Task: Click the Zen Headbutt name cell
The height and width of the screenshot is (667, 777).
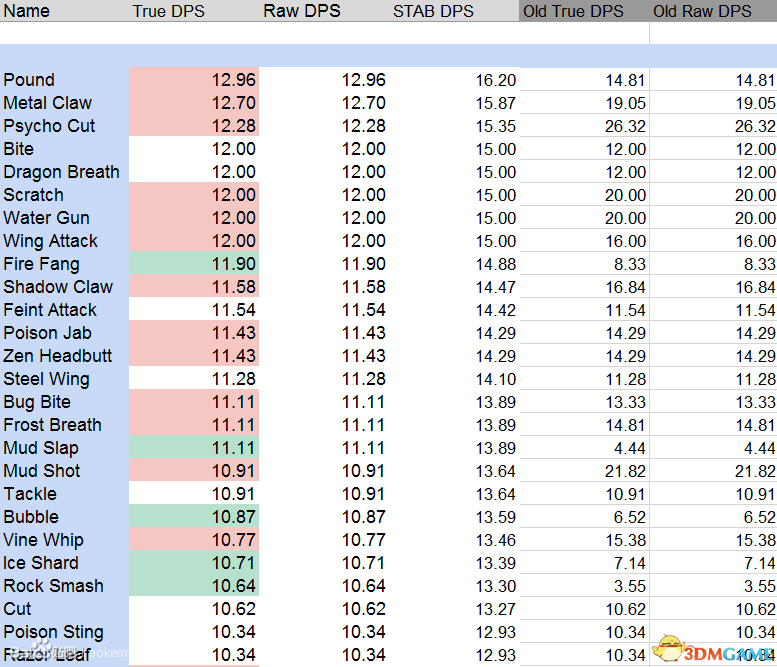Action: [58, 356]
